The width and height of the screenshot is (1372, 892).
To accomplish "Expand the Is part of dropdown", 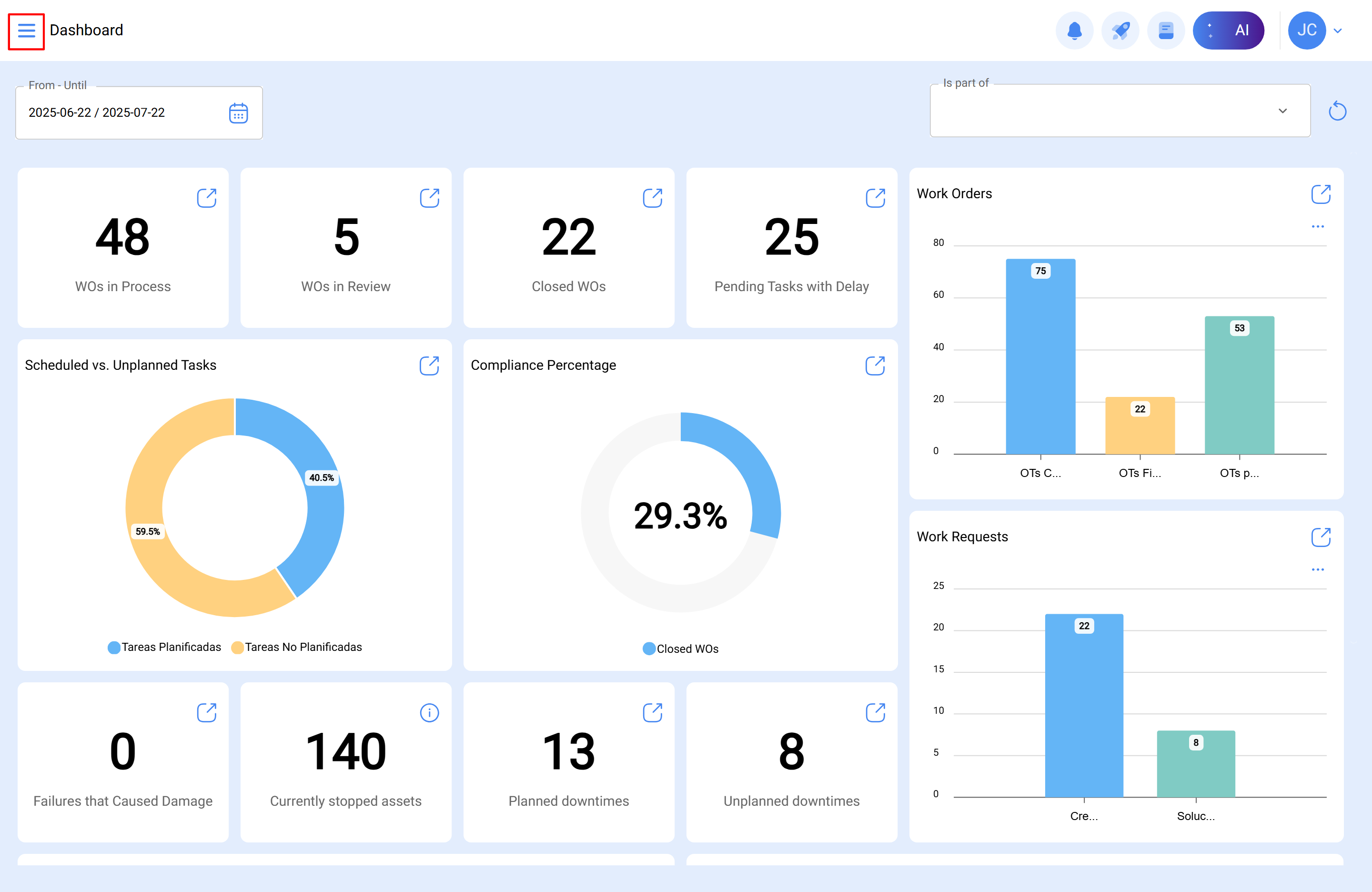I will tap(1282, 111).
